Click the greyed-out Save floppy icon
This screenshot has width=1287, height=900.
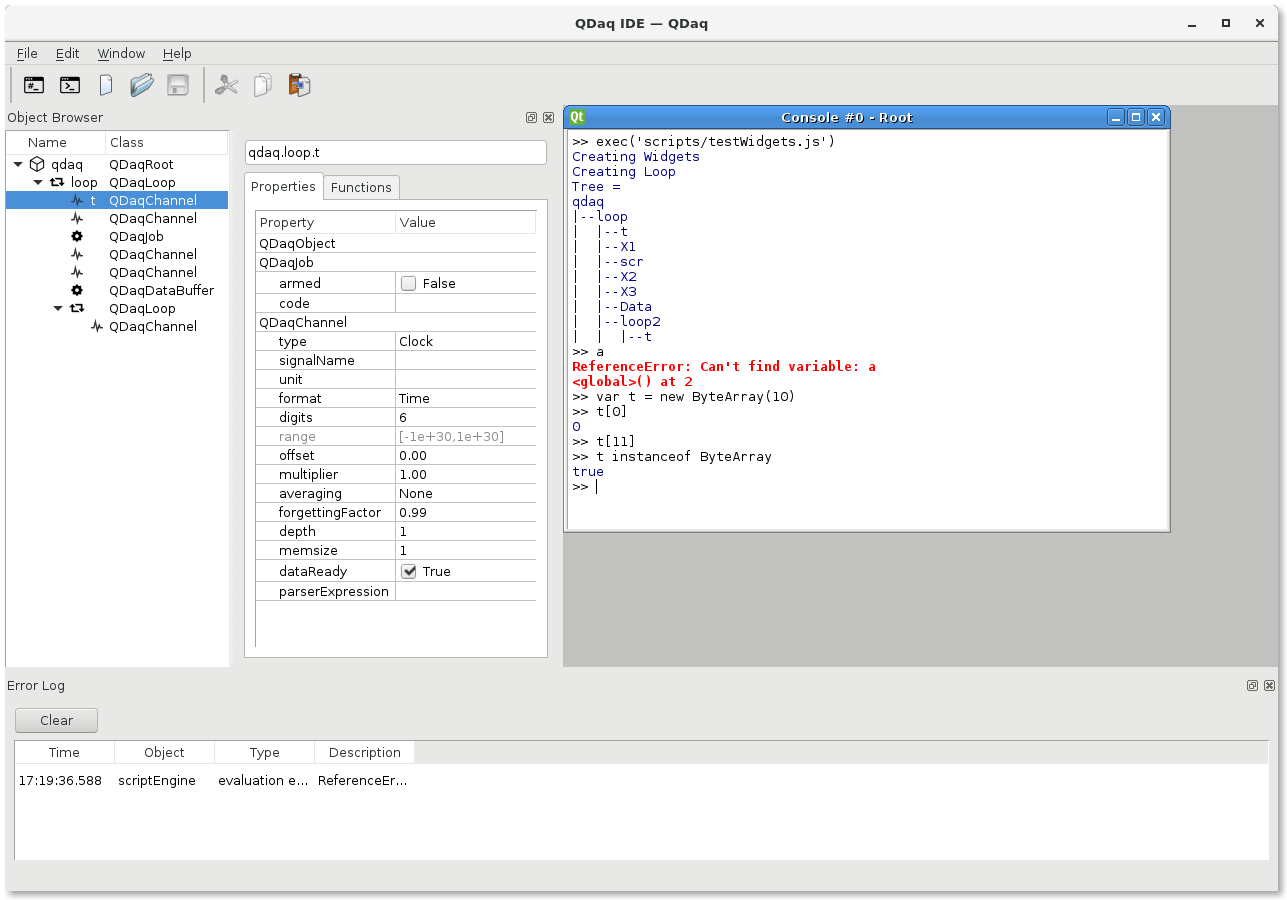178,85
